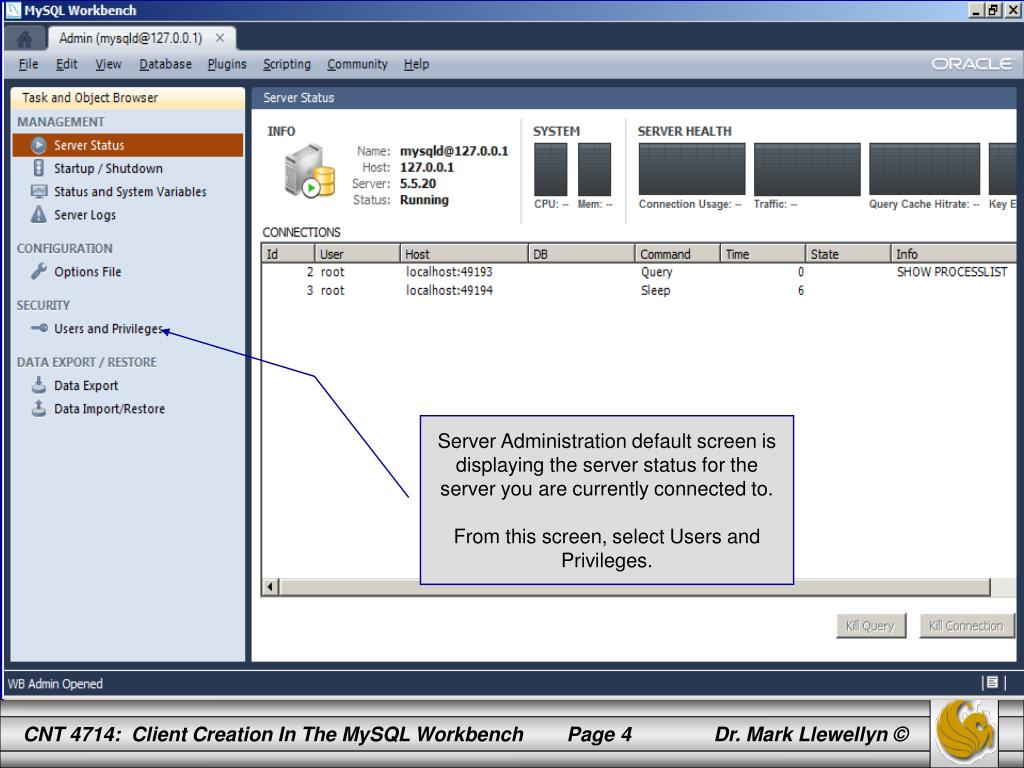Sort connections by Info column header

[953, 253]
